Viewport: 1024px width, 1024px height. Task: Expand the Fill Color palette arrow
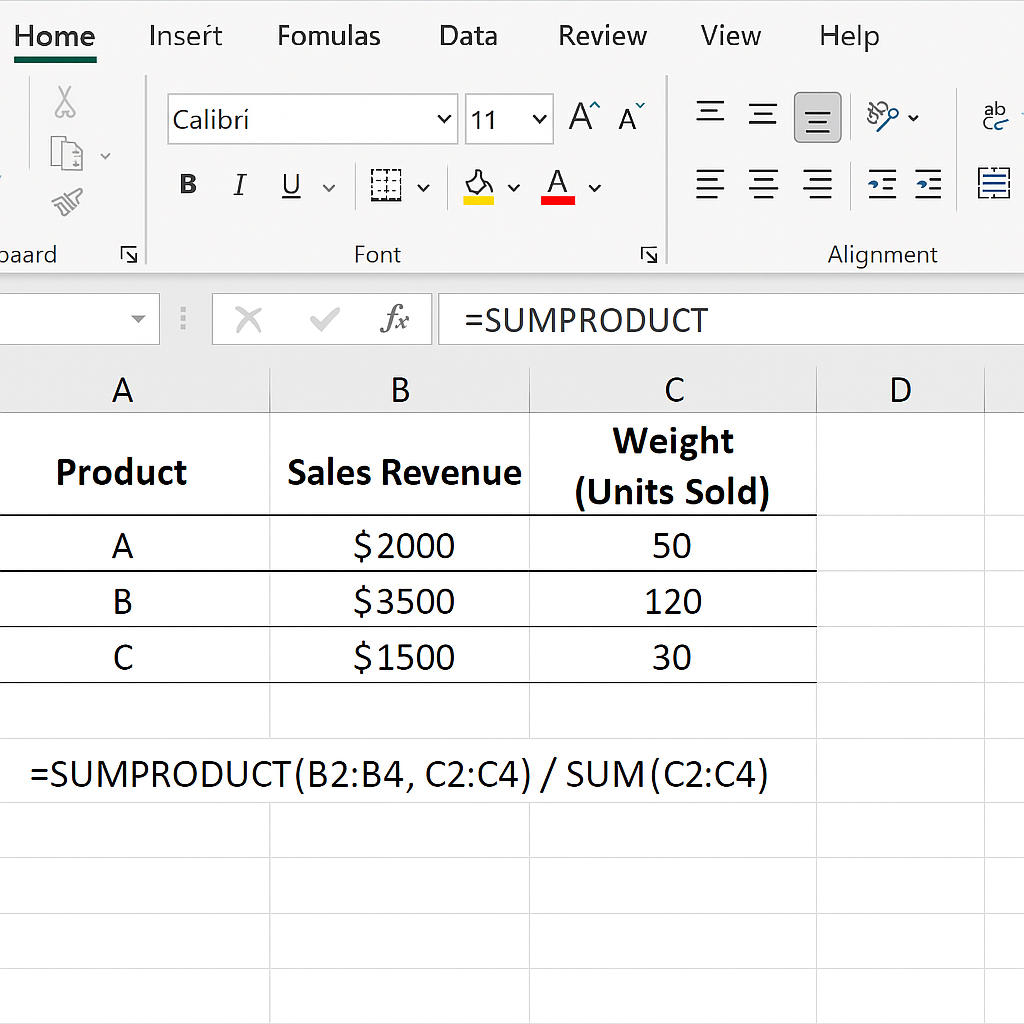point(514,189)
